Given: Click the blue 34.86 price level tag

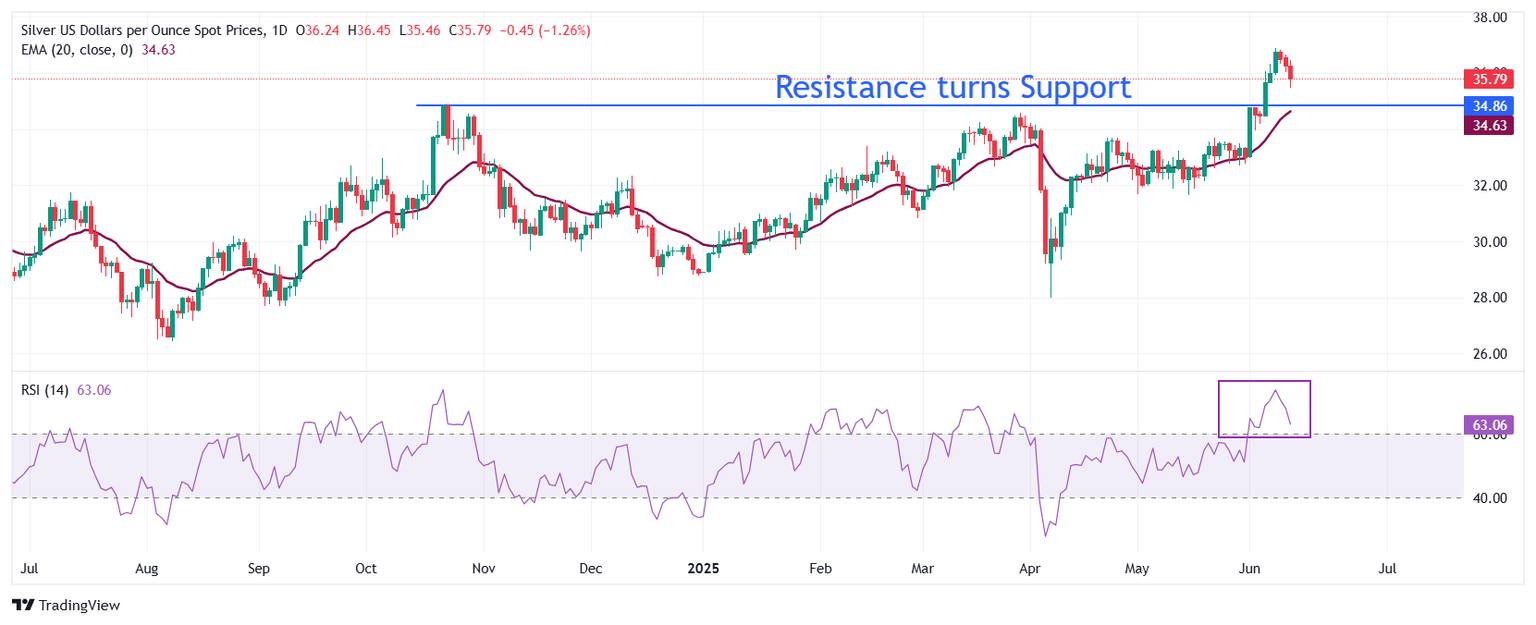Looking at the screenshot, I should pos(1485,105).
